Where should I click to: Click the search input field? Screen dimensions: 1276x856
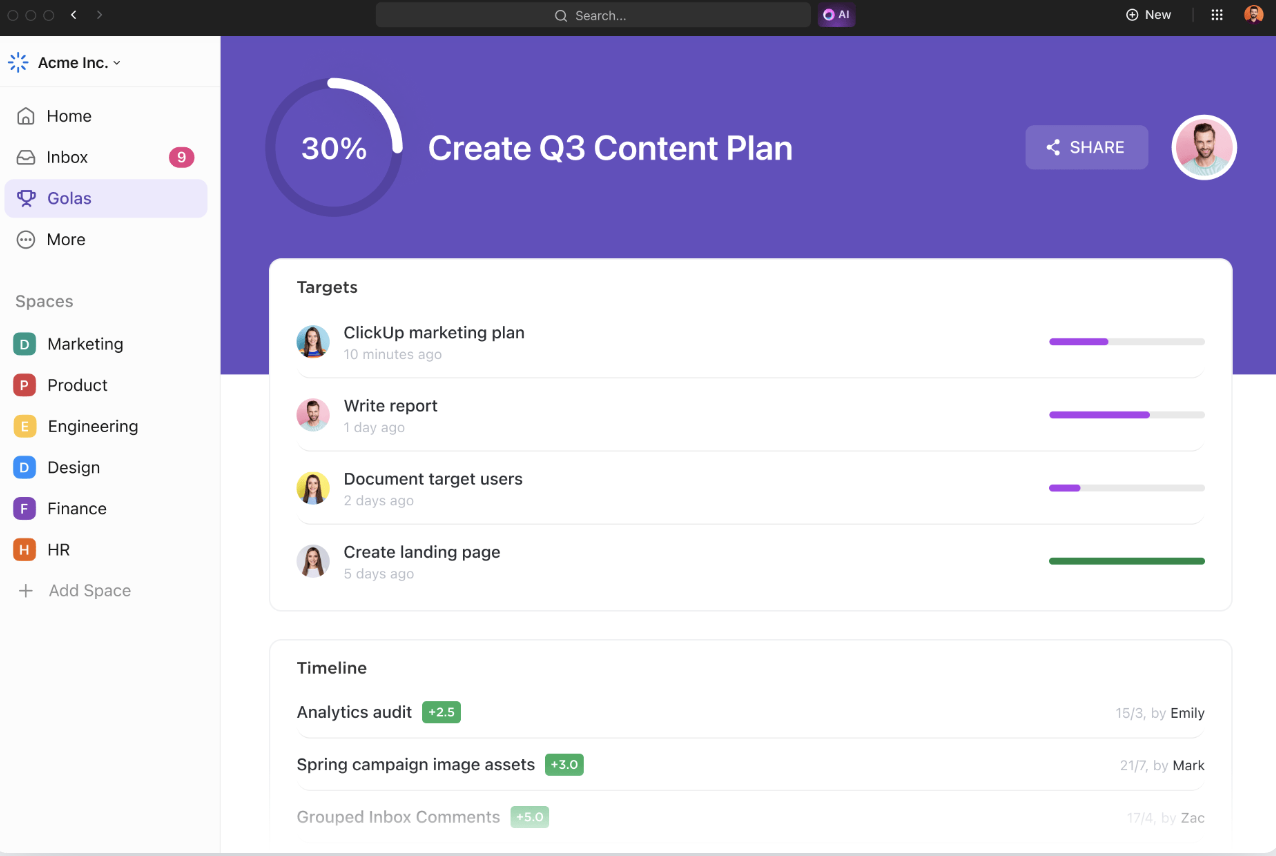(x=593, y=15)
